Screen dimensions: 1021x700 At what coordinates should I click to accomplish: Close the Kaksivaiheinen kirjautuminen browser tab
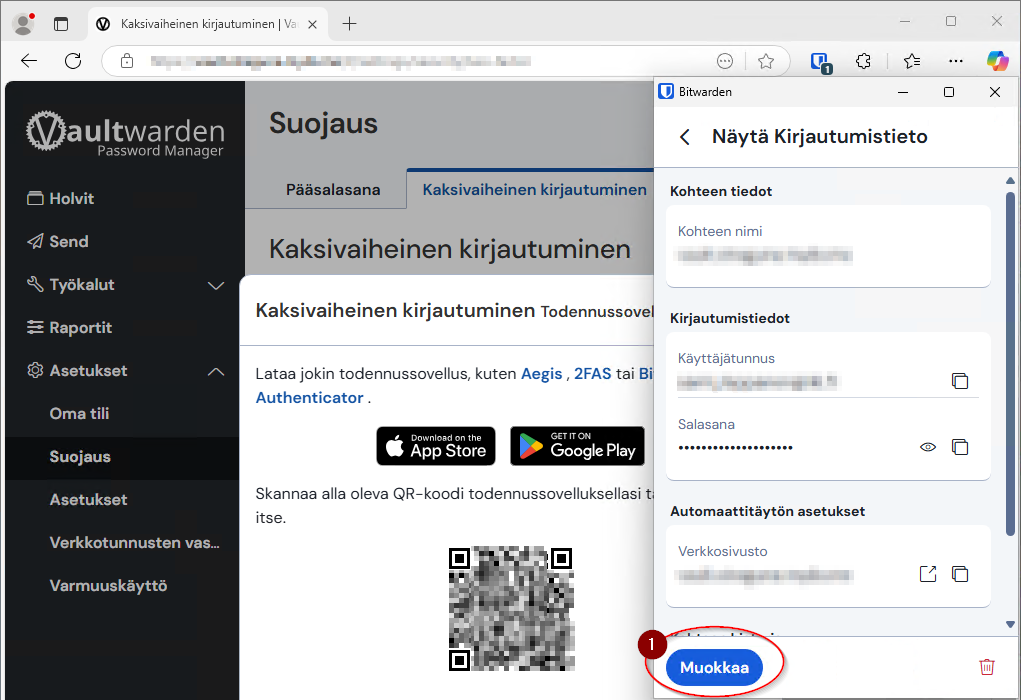coord(313,24)
